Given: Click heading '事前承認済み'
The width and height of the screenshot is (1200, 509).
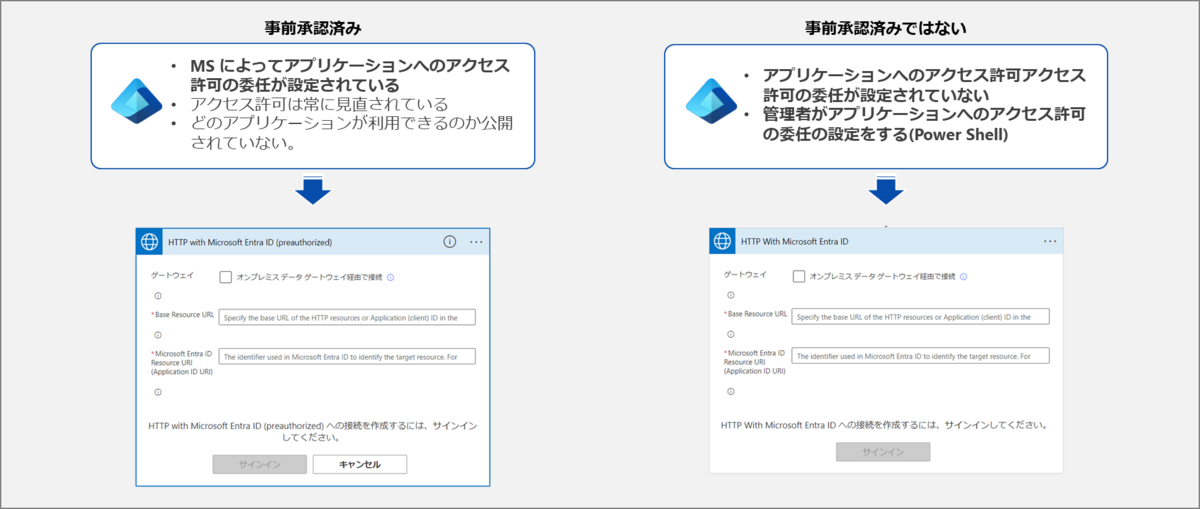Looking at the screenshot, I should coord(313,29).
